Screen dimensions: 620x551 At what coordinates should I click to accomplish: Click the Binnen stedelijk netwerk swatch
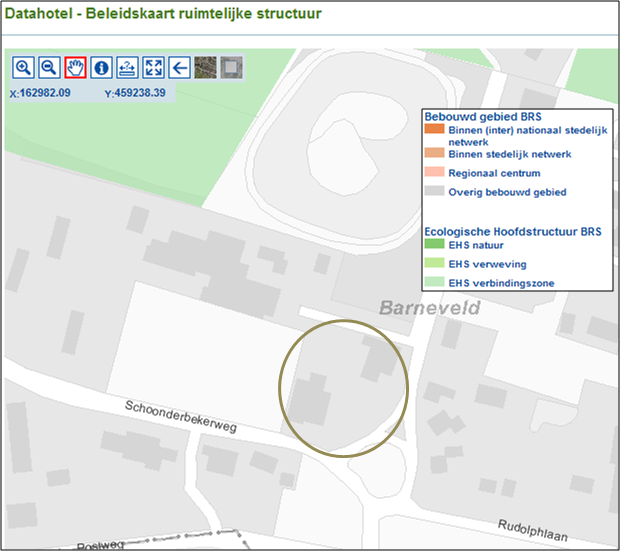434,153
